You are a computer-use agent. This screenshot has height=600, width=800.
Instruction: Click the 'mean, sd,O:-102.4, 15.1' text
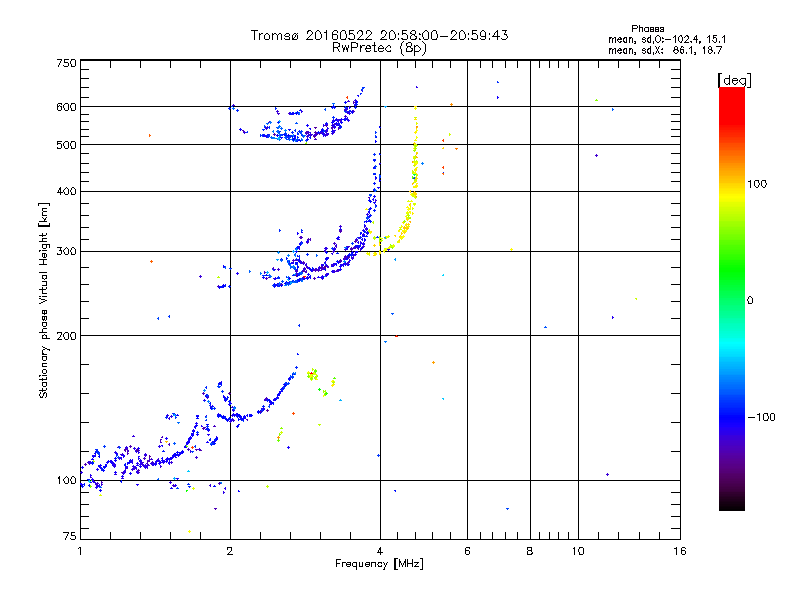[667, 39]
